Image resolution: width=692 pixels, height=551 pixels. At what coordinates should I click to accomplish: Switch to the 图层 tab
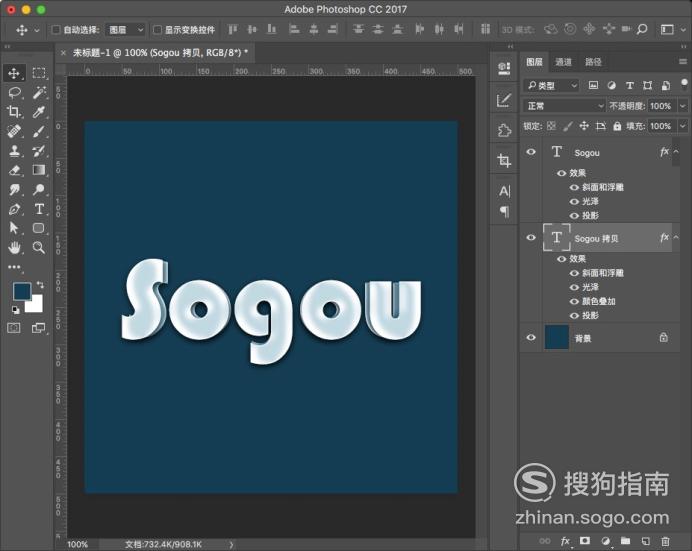(x=534, y=62)
